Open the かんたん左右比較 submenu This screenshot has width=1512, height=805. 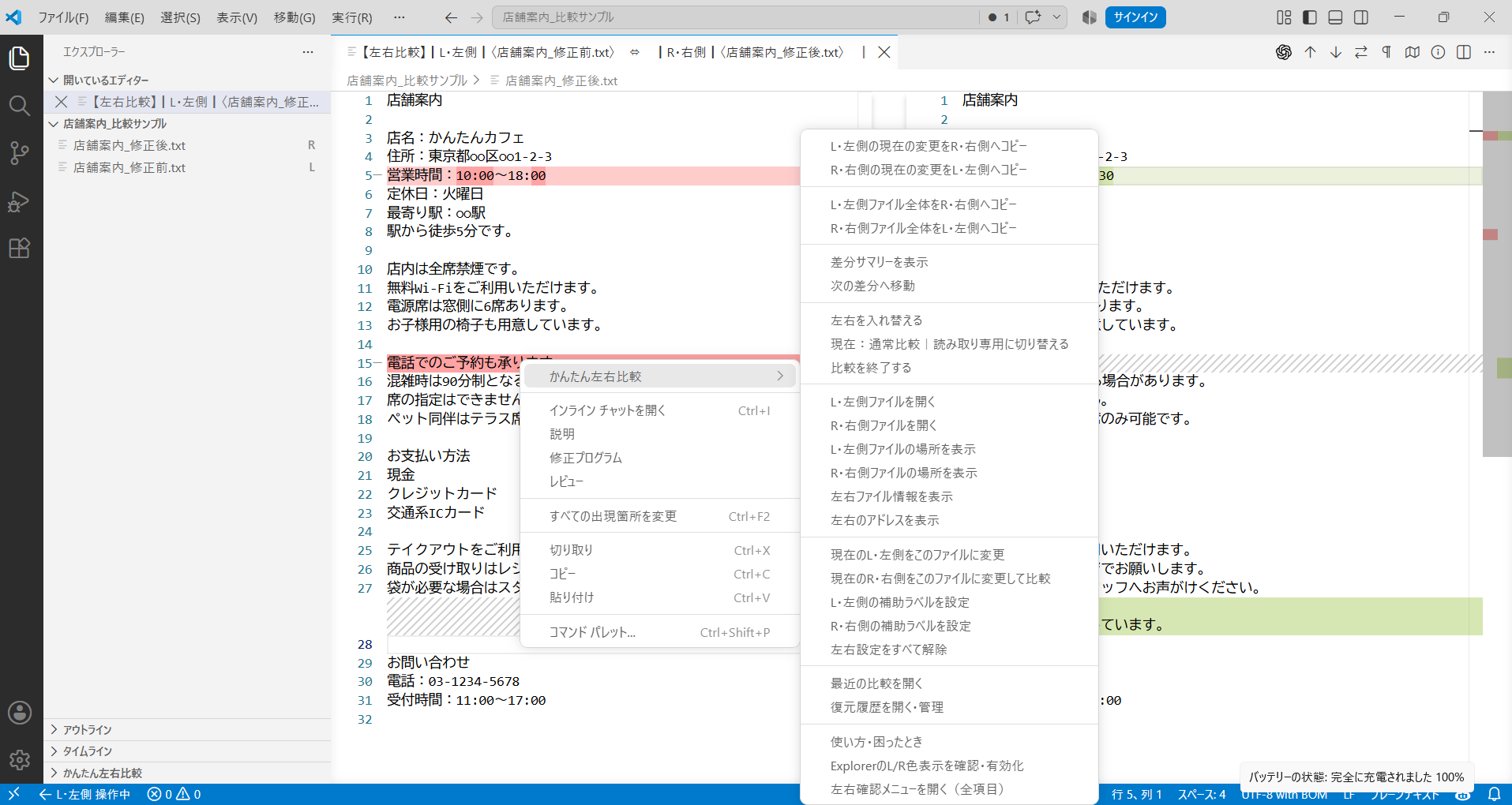coord(660,376)
